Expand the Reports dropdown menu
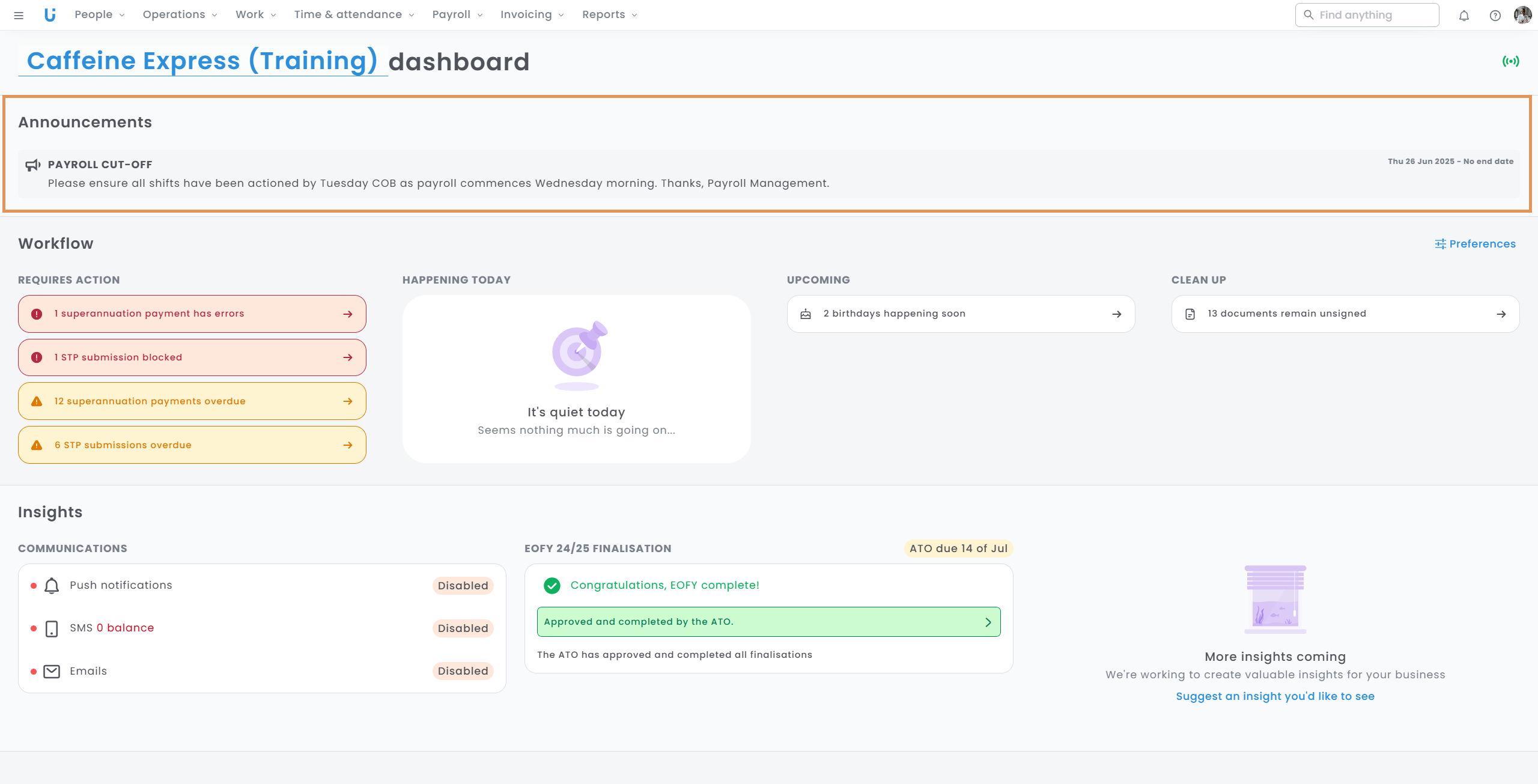The height and width of the screenshot is (784, 1538). tap(609, 15)
